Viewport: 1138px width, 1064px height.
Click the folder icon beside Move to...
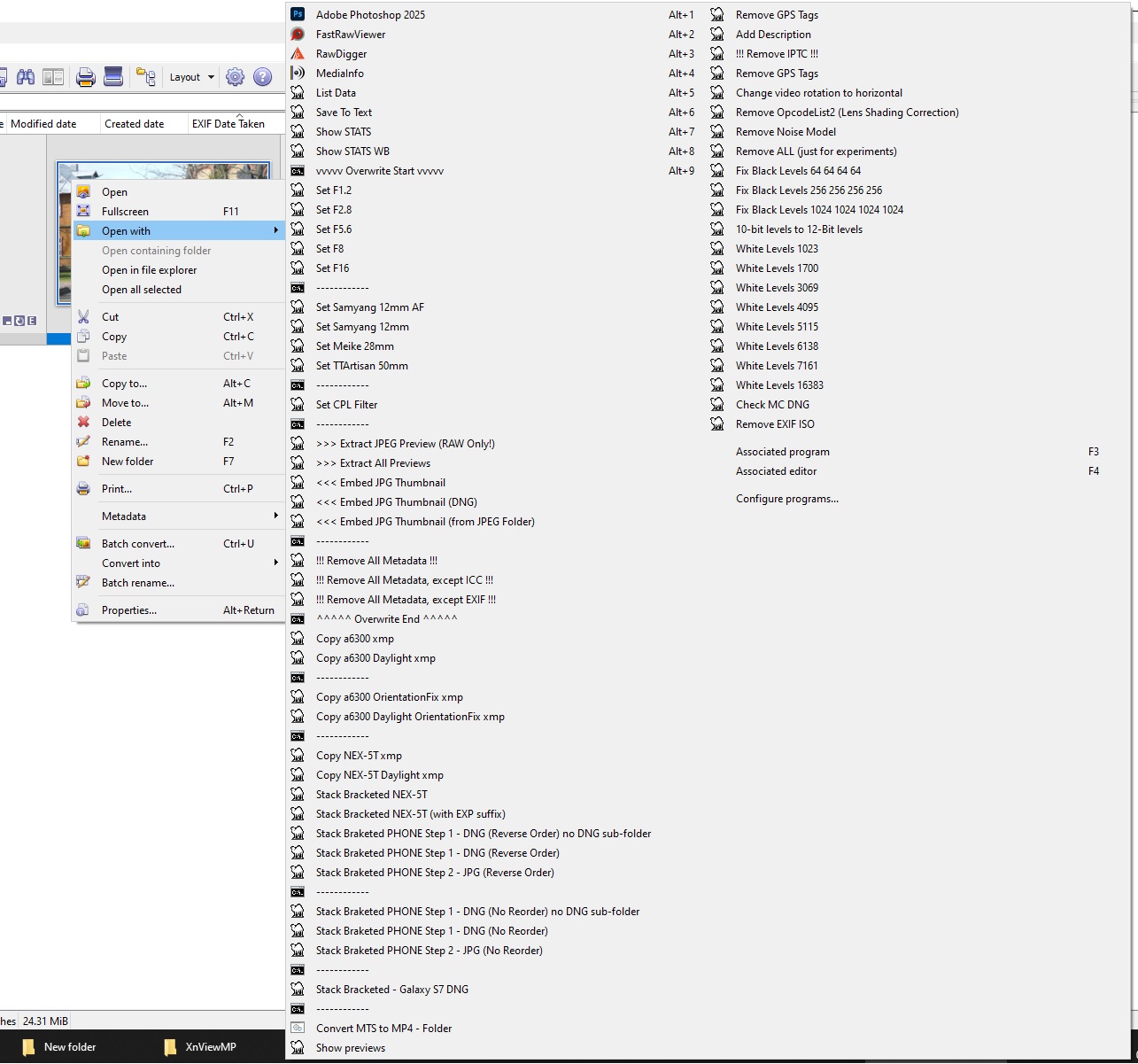(83, 402)
